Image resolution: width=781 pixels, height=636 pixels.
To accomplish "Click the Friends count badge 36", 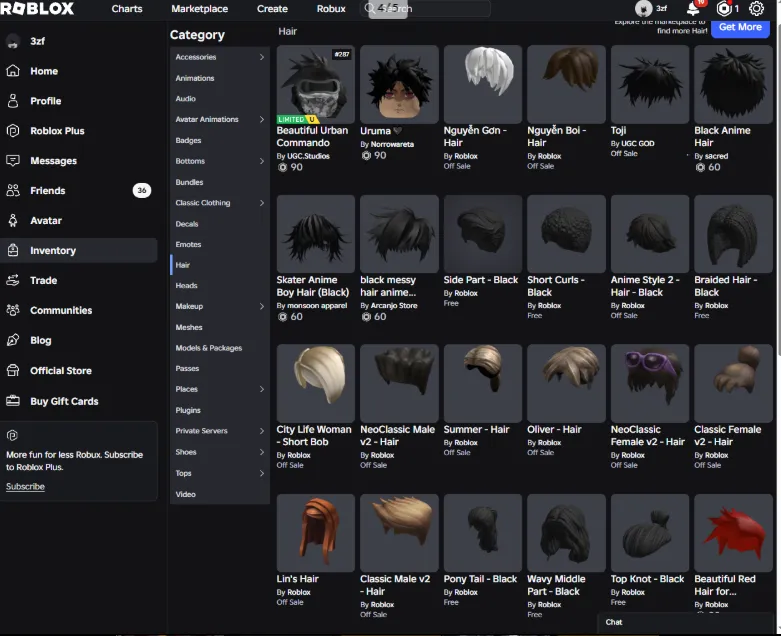I will [142, 190].
